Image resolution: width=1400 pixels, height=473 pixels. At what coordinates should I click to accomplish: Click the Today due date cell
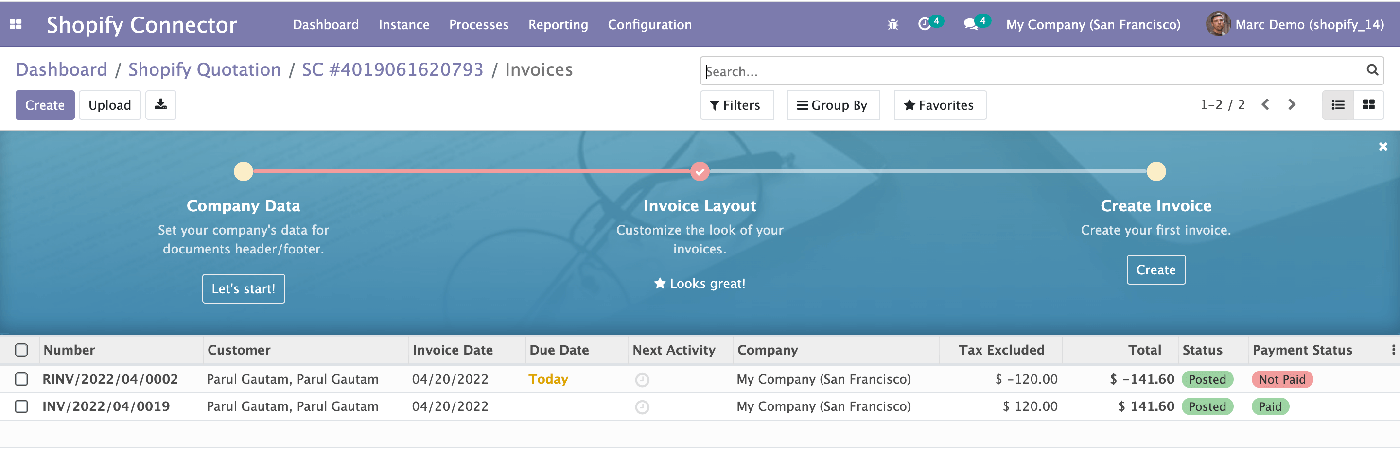coord(548,379)
